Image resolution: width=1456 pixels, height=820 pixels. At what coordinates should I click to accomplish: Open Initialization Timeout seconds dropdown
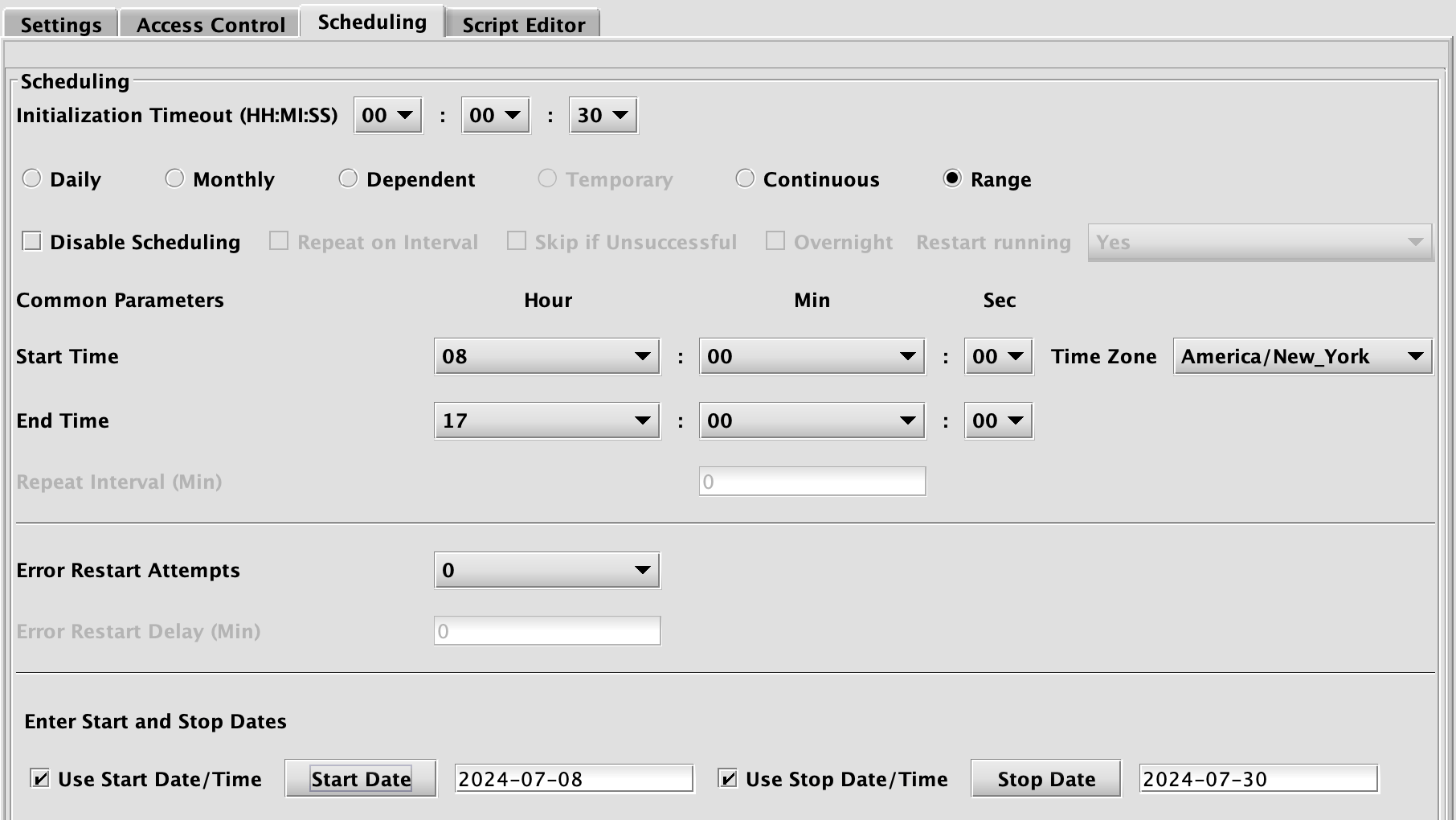pos(603,115)
